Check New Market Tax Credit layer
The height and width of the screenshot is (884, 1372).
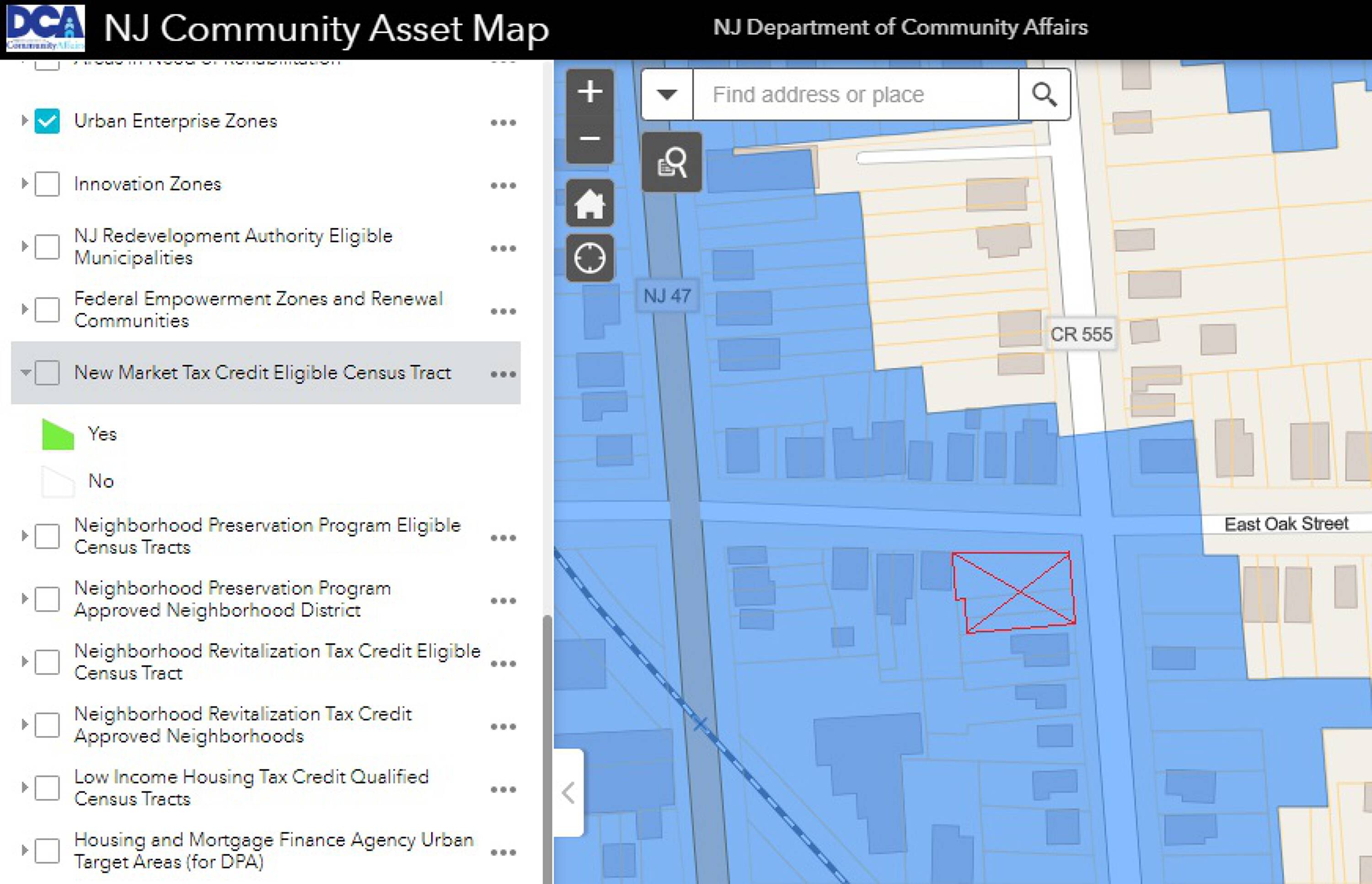(47, 373)
